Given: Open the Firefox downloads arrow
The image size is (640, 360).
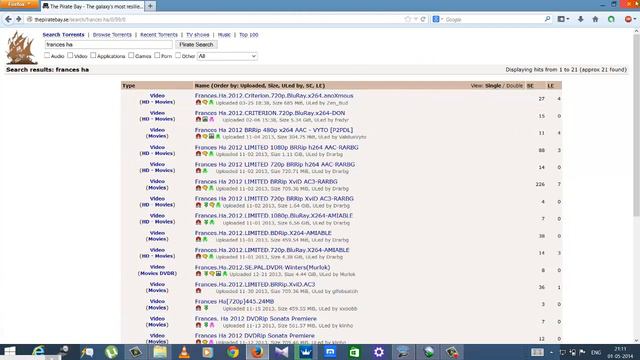Looking at the screenshot, I should coord(580,19).
